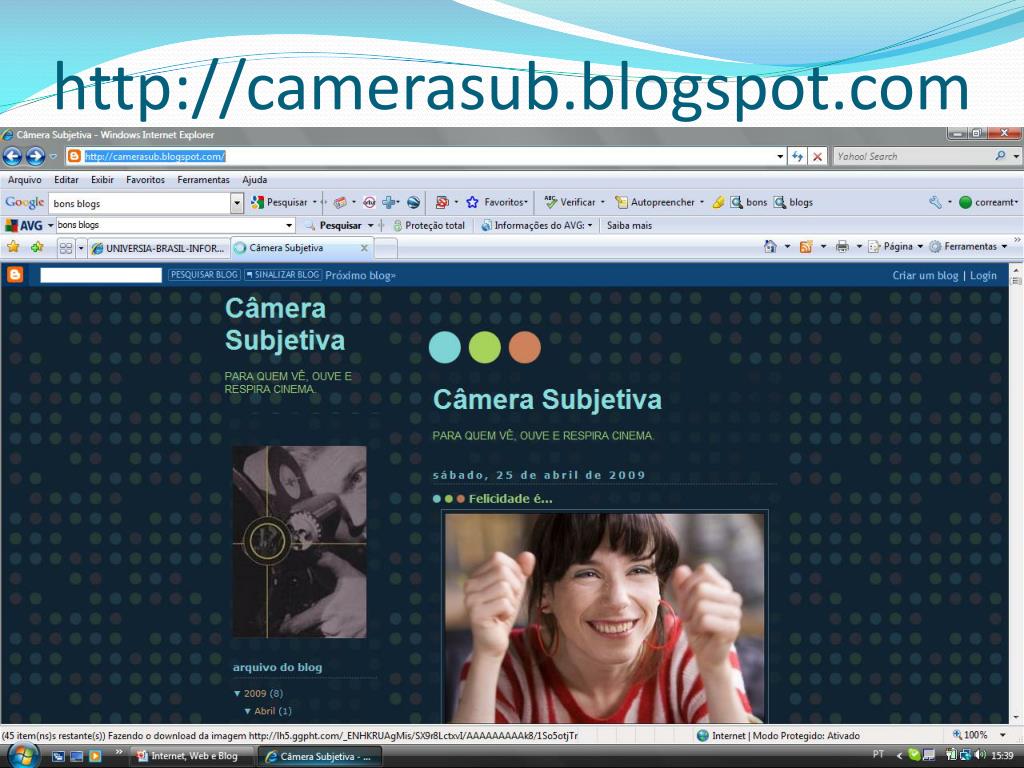Click the AVG logo in toolbar
Screen dimensions: 1024x768
[x=24, y=225]
